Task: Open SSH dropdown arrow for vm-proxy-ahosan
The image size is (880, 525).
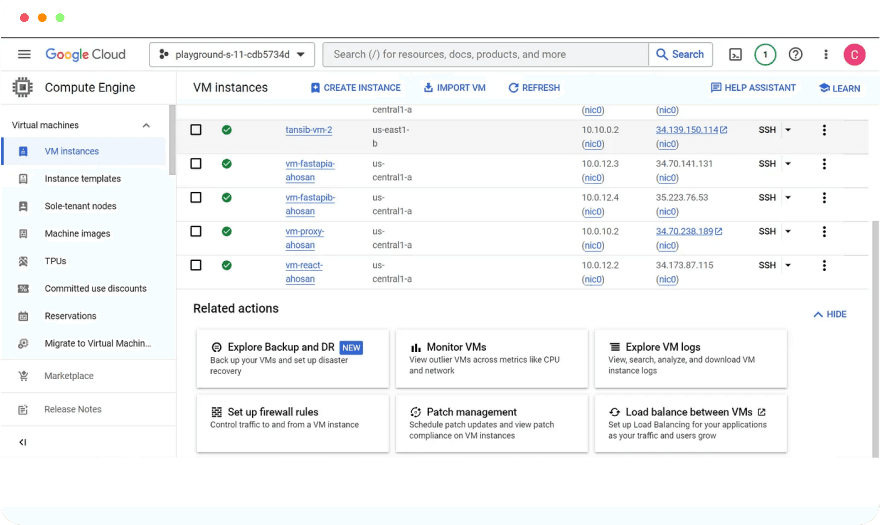Action: coord(788,231)
